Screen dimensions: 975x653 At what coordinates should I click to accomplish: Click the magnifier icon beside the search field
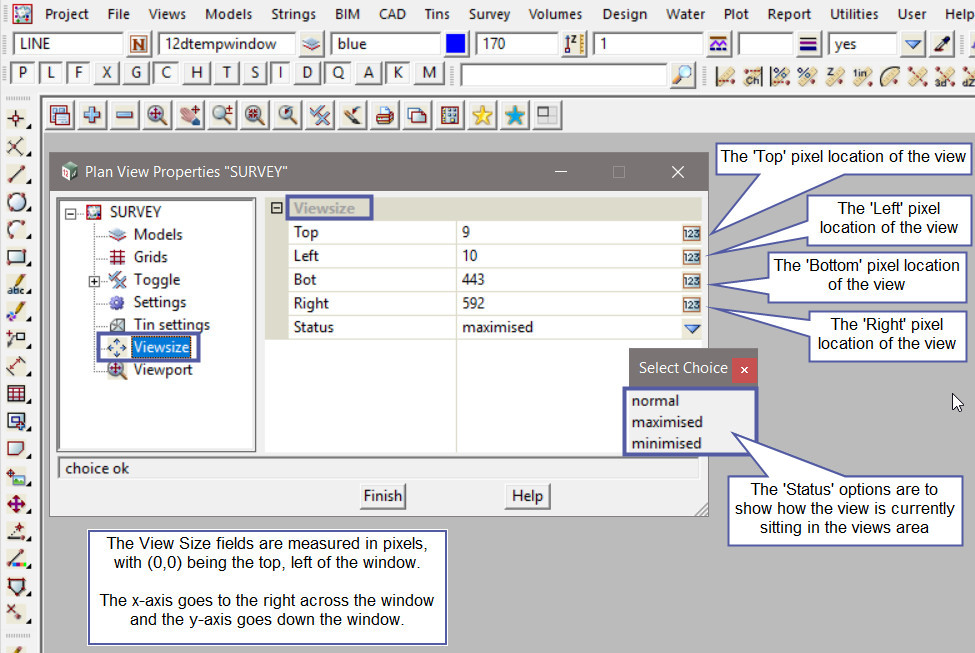pos(682,74)
